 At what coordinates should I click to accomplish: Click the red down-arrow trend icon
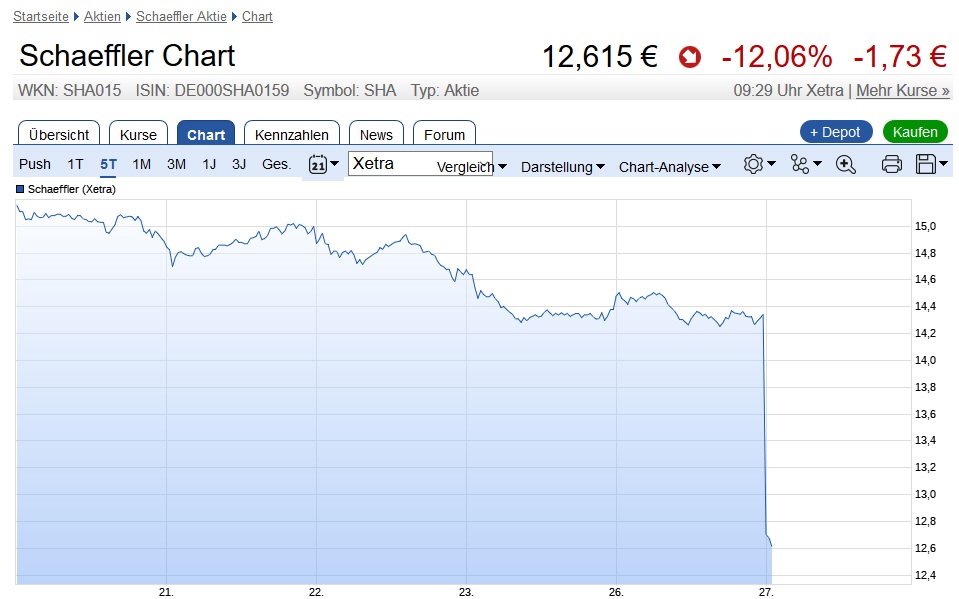point(689,57)
